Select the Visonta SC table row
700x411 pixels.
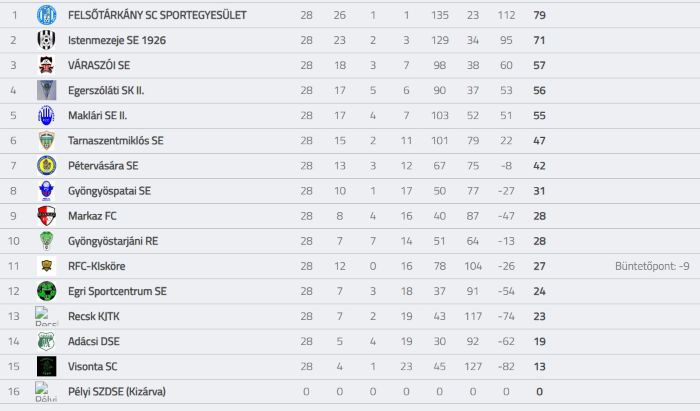350,367
